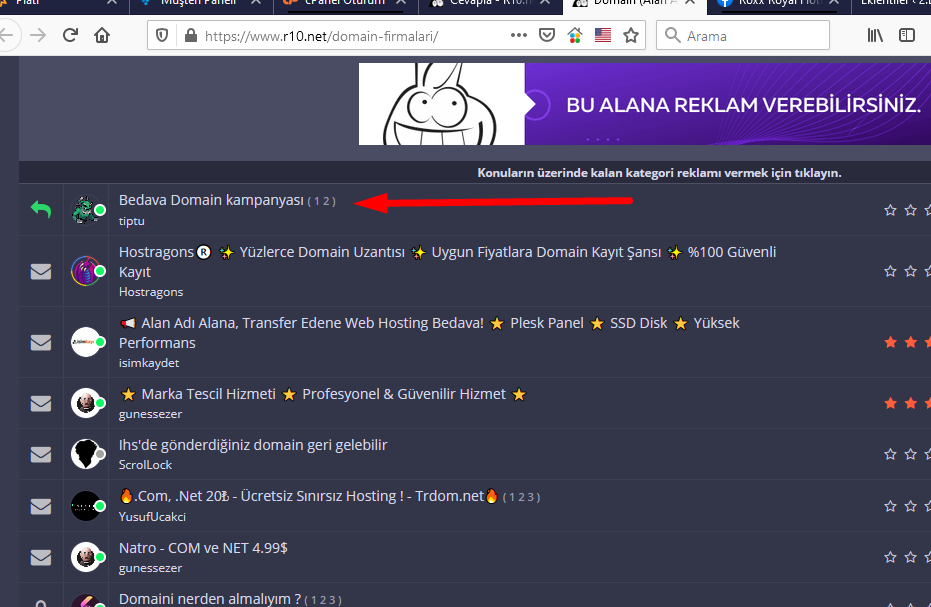This screenshot has height=607, width=931.
Task: Open tiptu's user profile
Action: (132, 221)
